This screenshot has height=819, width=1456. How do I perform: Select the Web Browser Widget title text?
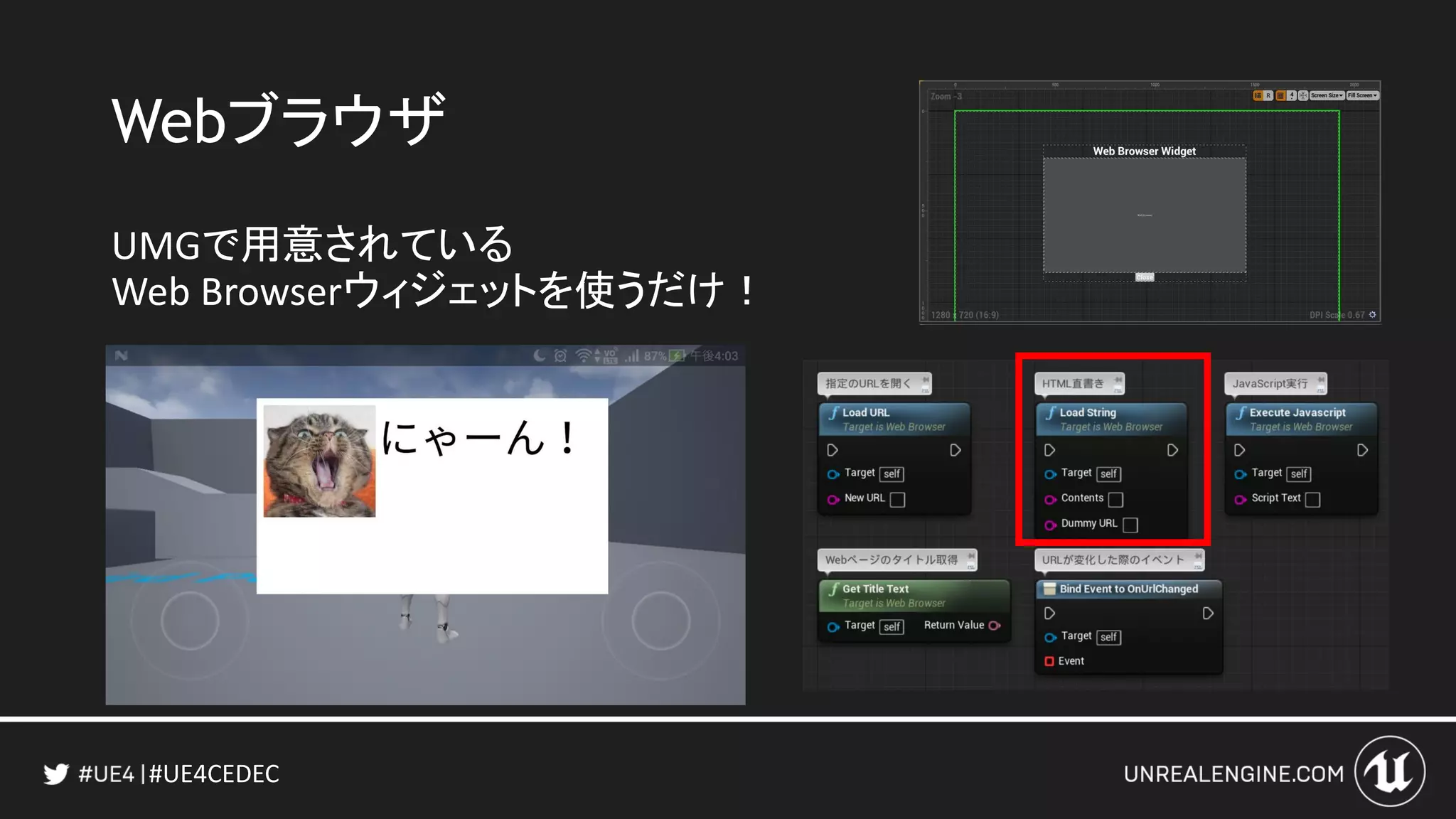tap(1144, 151)
